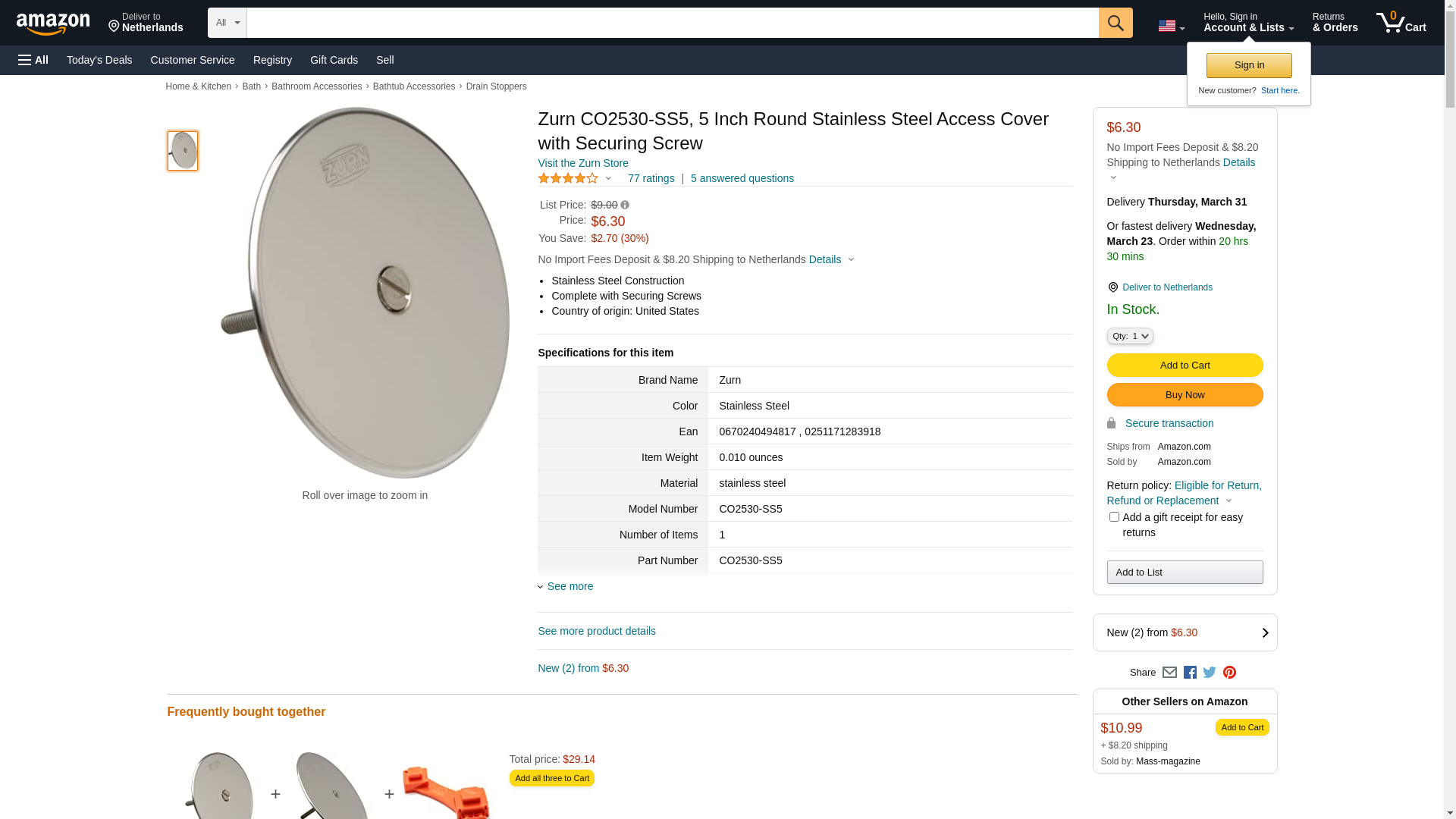The width and height of the screenshot is (1456, 819).
Task: Share product on Pinterest icon
Action: click(x=1229, y=673)
